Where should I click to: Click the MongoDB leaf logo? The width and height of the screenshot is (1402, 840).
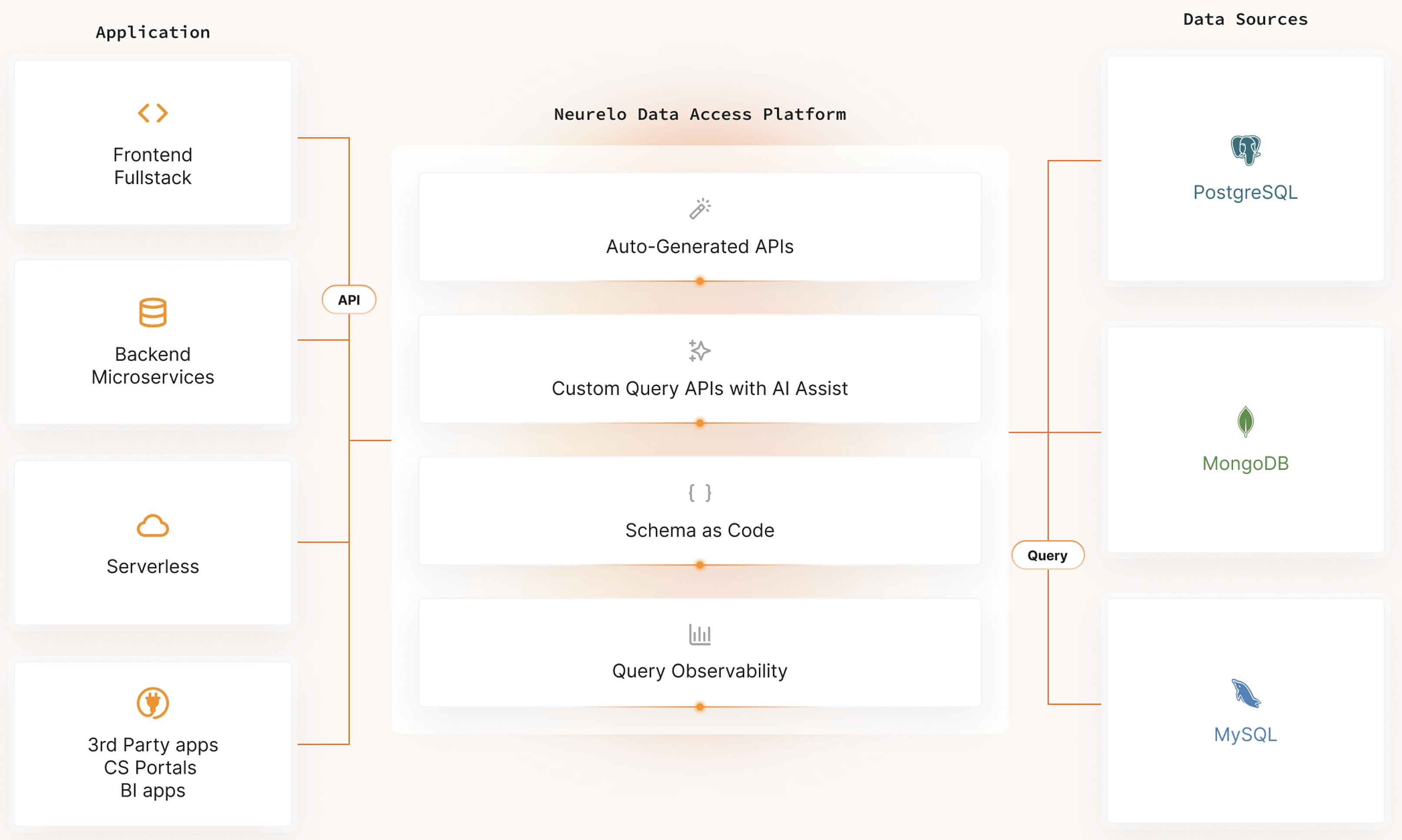[x=1245, y=422]
